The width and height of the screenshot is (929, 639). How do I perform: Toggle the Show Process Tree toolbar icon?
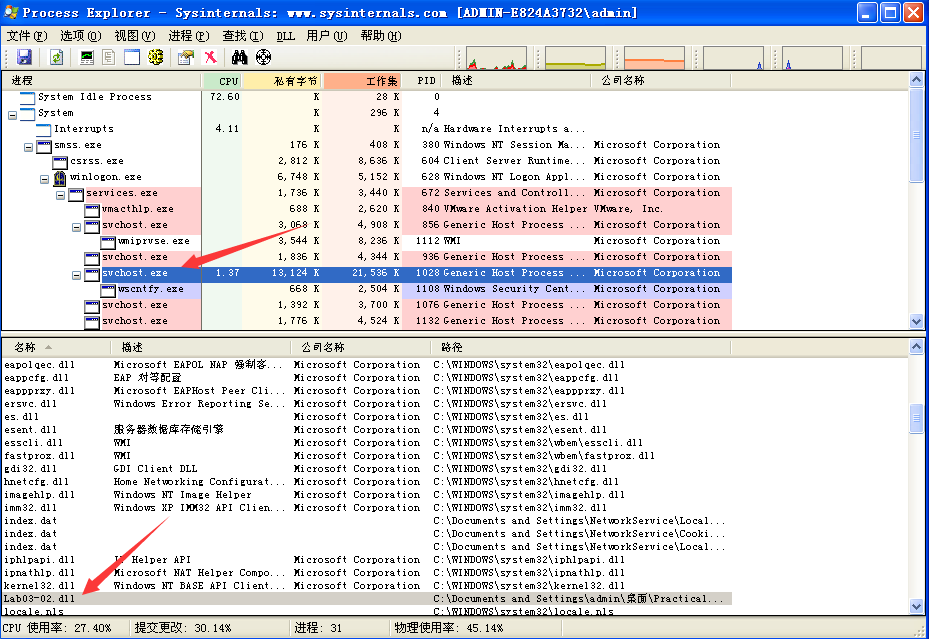pyautogui.click(x=108, y=57)
